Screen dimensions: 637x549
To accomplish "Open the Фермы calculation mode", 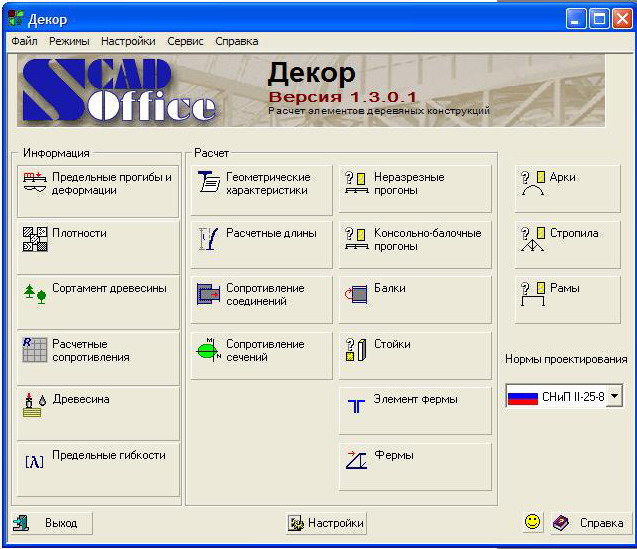I will click(x=415, y=467).
